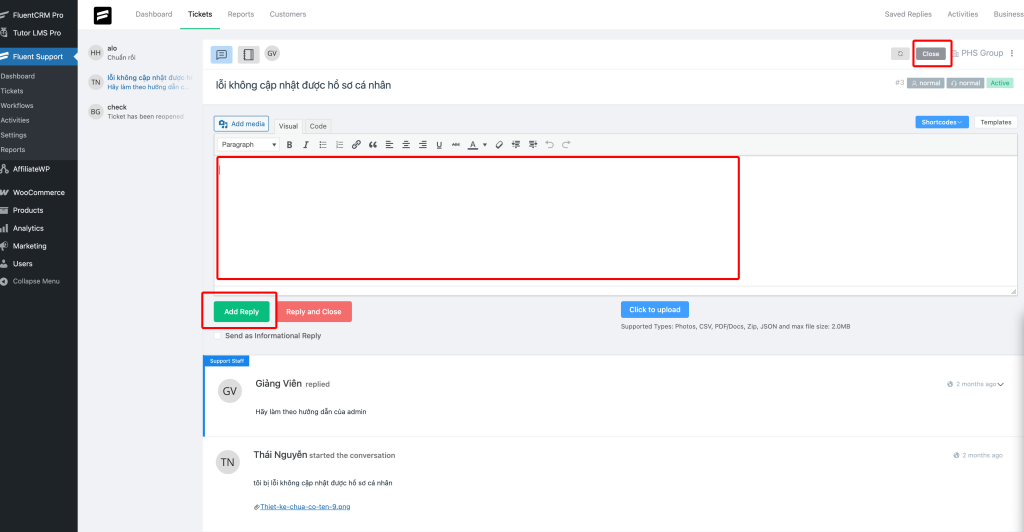Open the Paragraph format dropdown
This screenshot has width=1024, height=532.
click(x=248, y=145)
